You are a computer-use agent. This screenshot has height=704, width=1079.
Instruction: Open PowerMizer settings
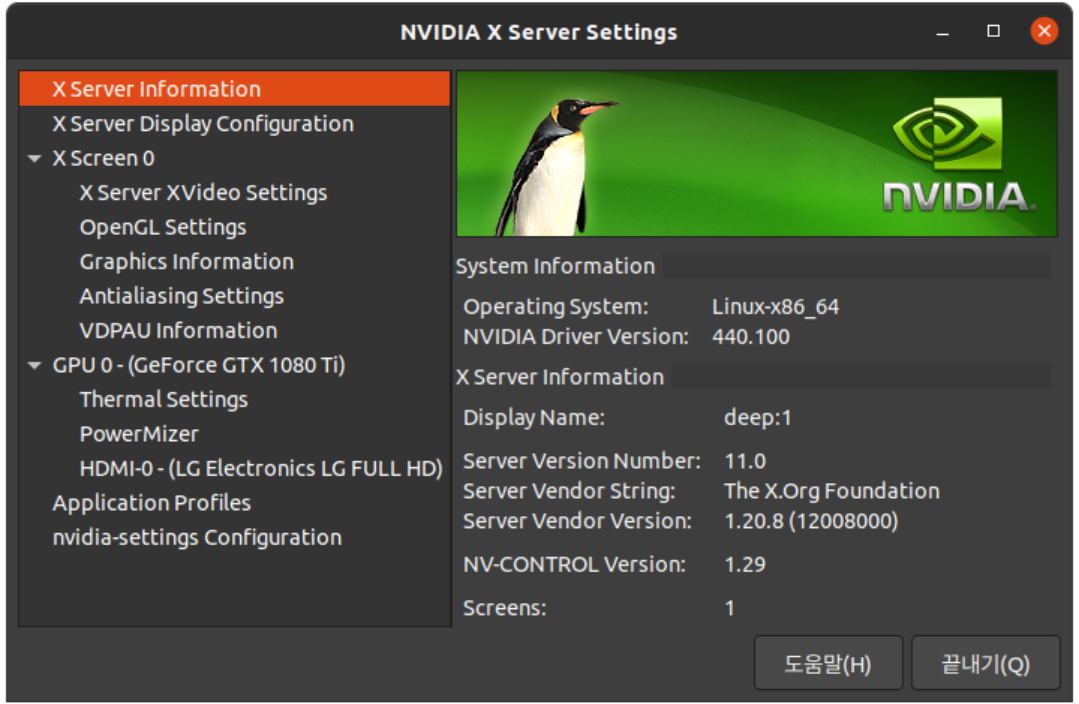coord(139,434)
